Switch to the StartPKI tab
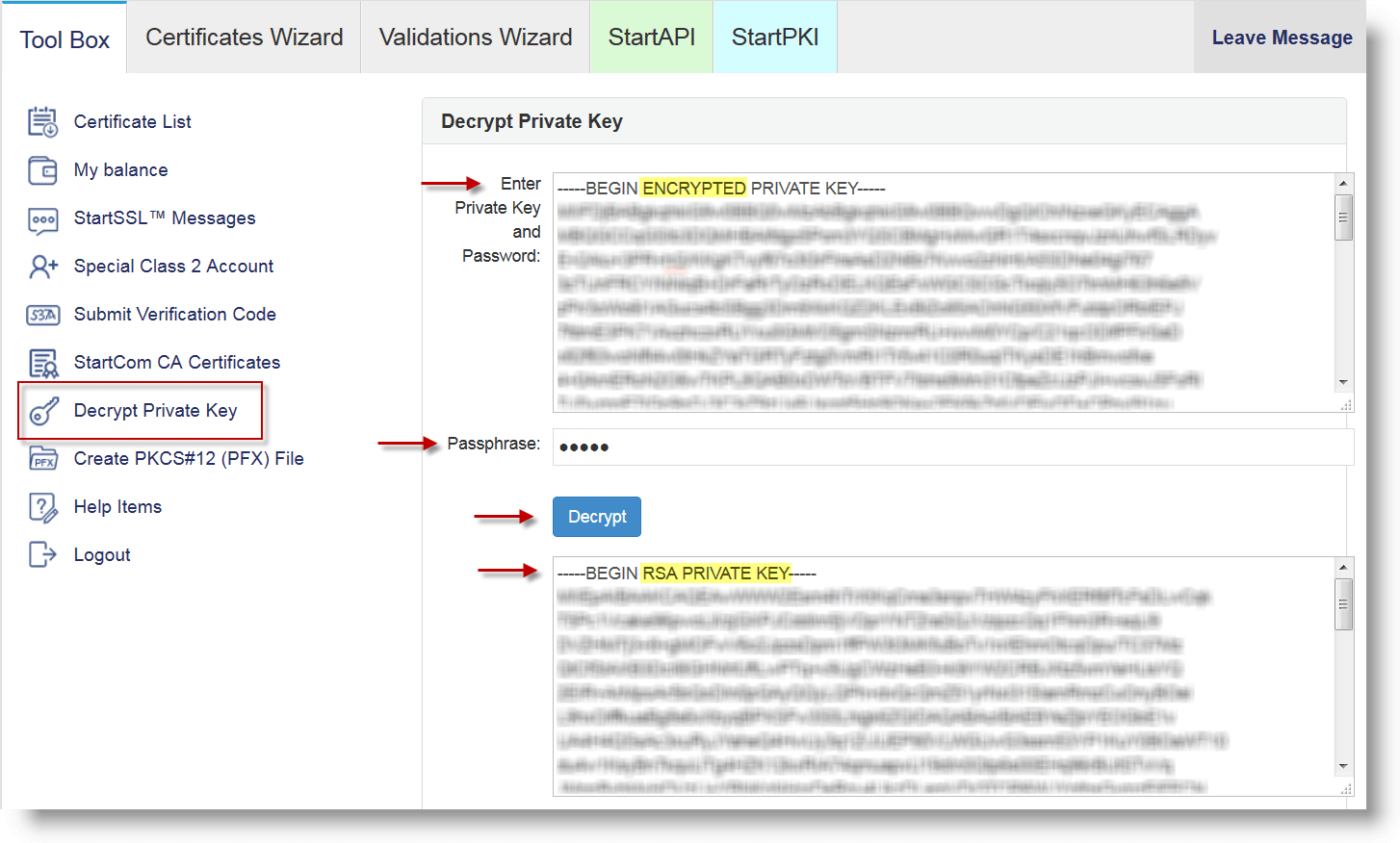The image size is (1400, 843). (x=774, y=37)
